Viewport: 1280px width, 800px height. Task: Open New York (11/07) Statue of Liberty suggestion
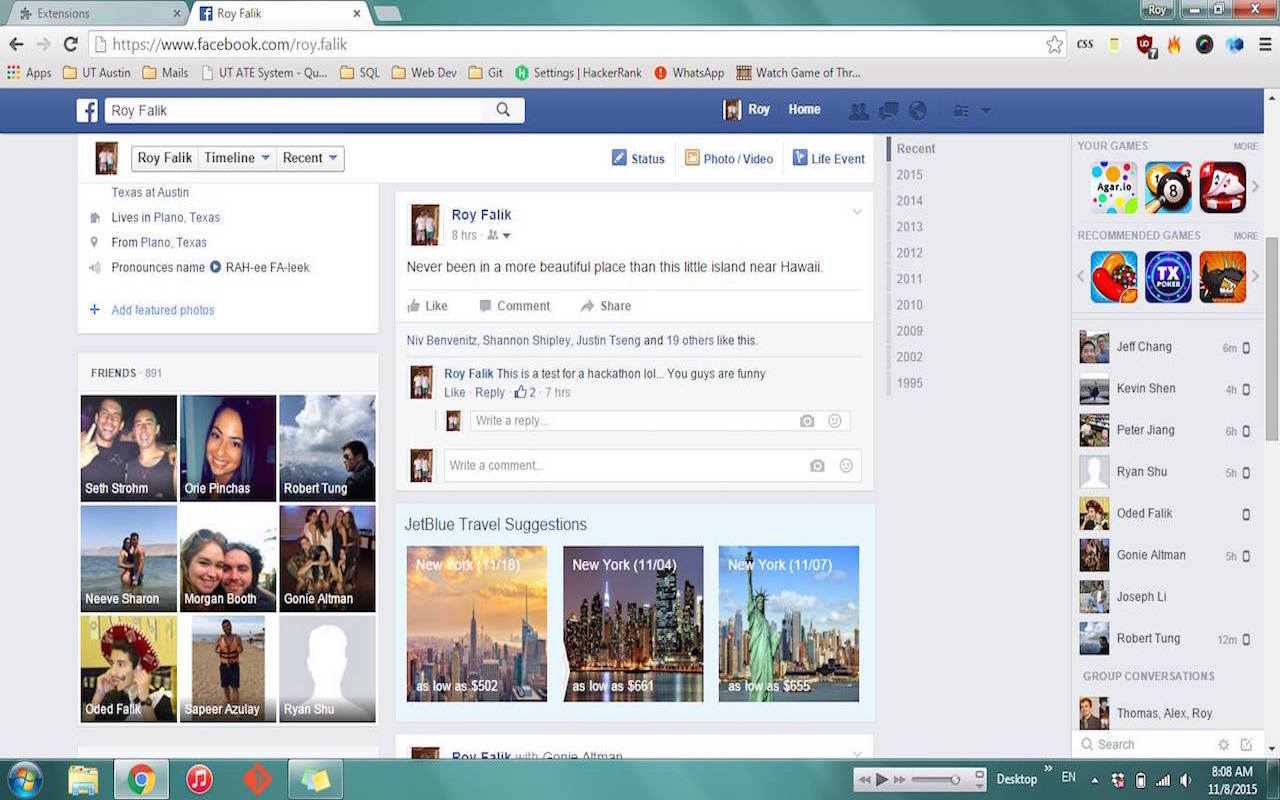point(789,624)
